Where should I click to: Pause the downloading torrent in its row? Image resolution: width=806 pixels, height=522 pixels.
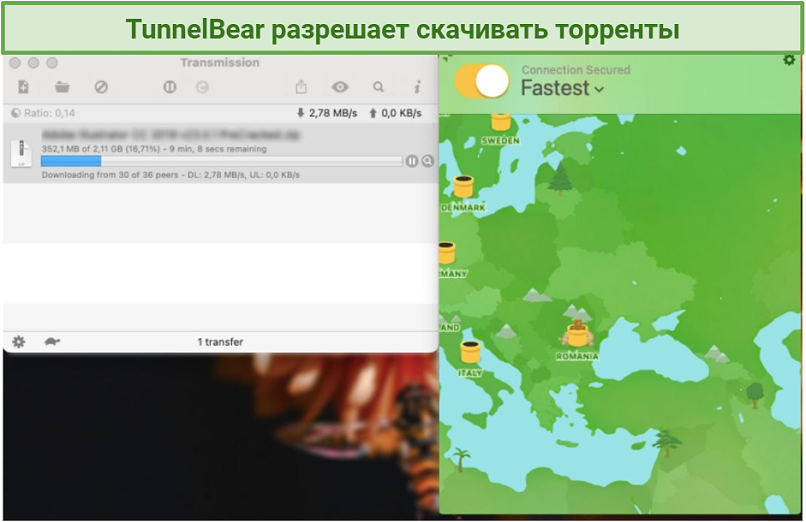pos(412,161)
